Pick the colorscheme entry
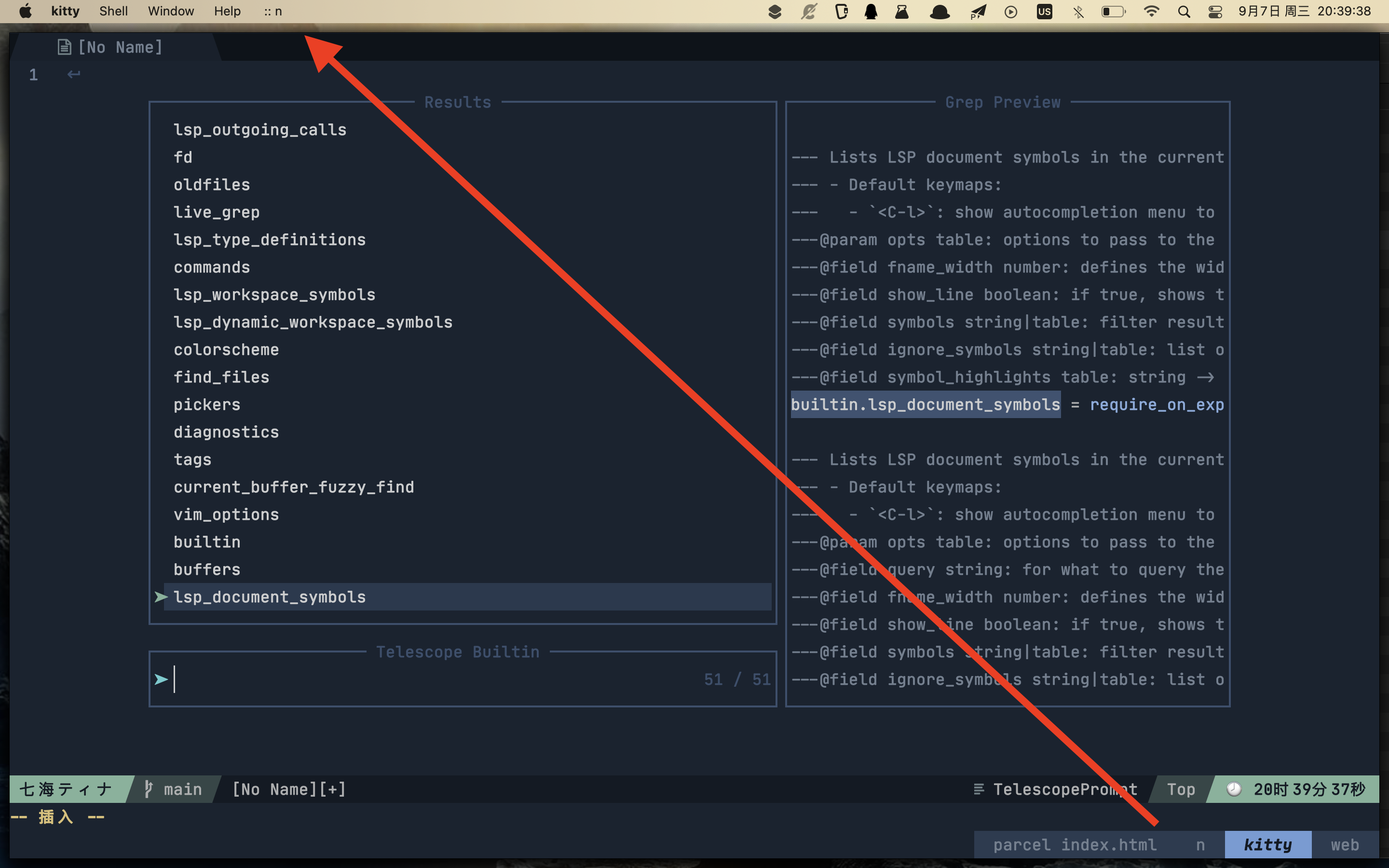This screenshot has height=868, width=1389. [x=226, y=350]
